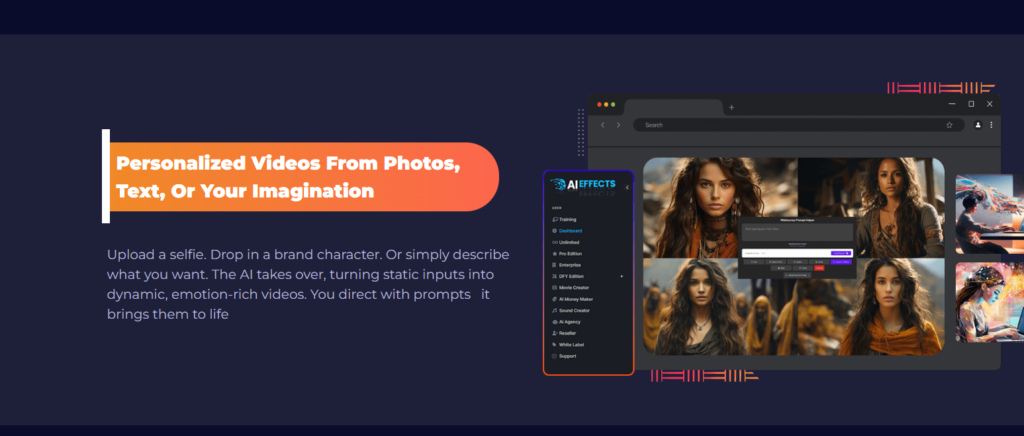Click the Training chat icon in sidebar
Screen dimensions: 1024x436
click(x=554, y=219)
